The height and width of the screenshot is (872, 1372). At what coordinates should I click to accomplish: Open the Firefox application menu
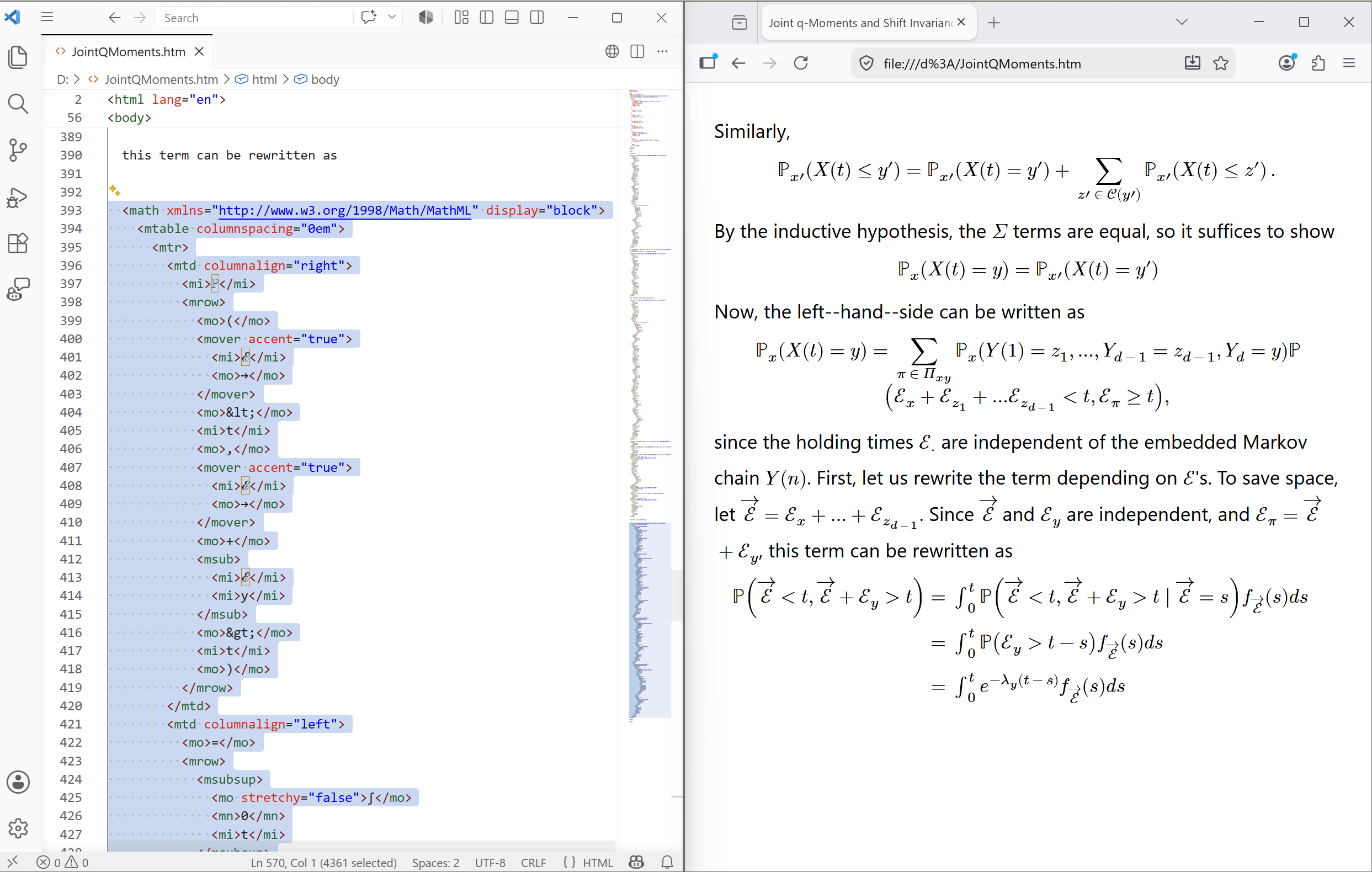coord(1349,63)
